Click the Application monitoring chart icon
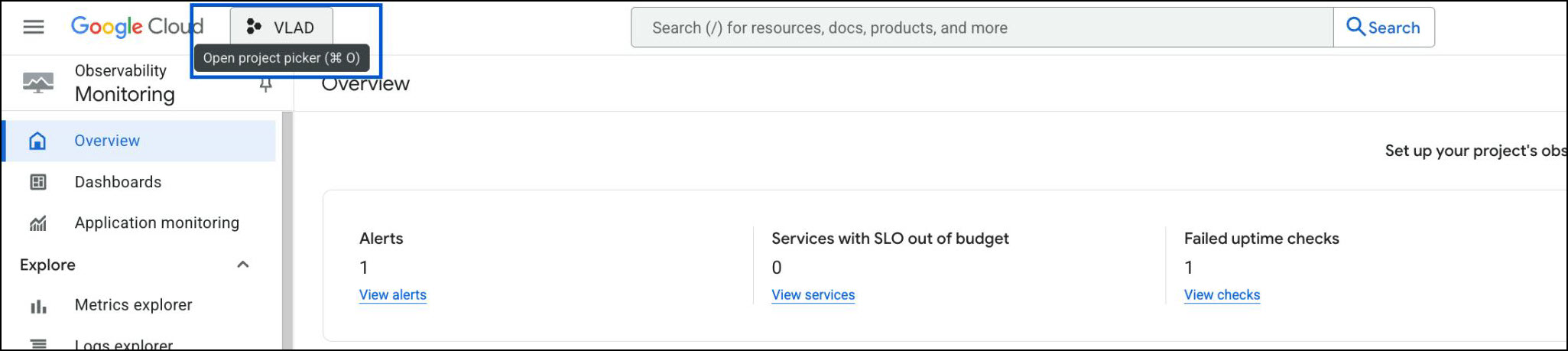The height and width of the screenshot is (351, 1568). [x=37, y=223]
